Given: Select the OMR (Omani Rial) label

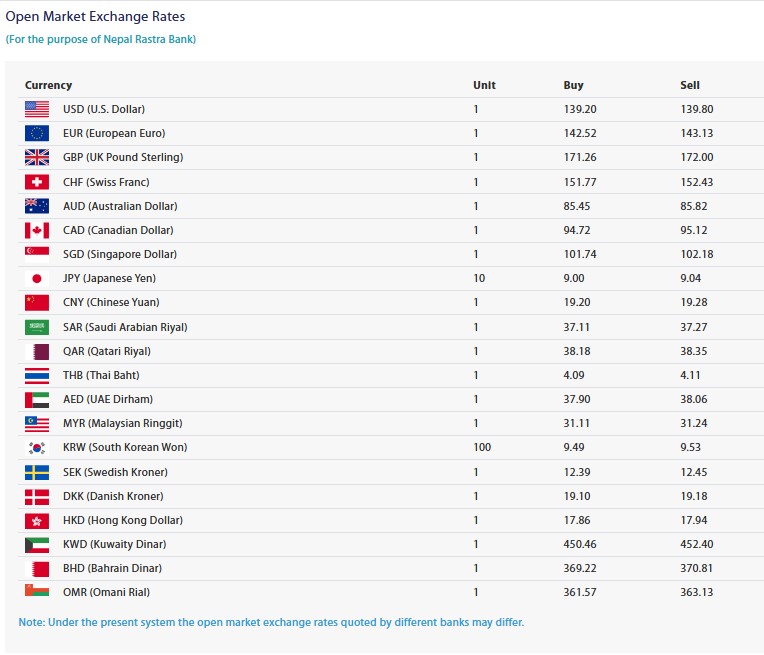Looking at the screenshot, I should (106, 592).
